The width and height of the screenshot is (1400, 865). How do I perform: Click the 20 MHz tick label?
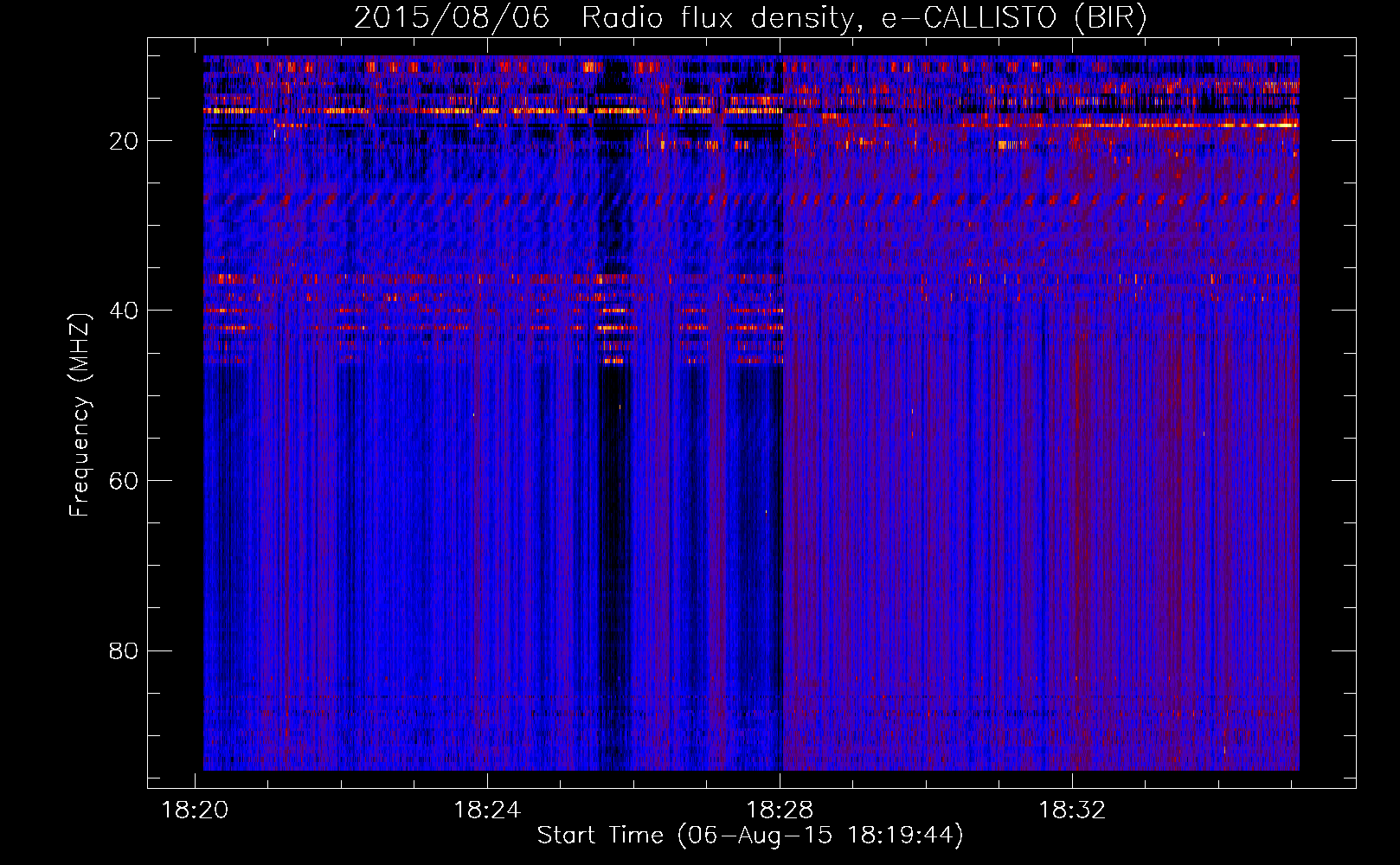click(124, 141)
